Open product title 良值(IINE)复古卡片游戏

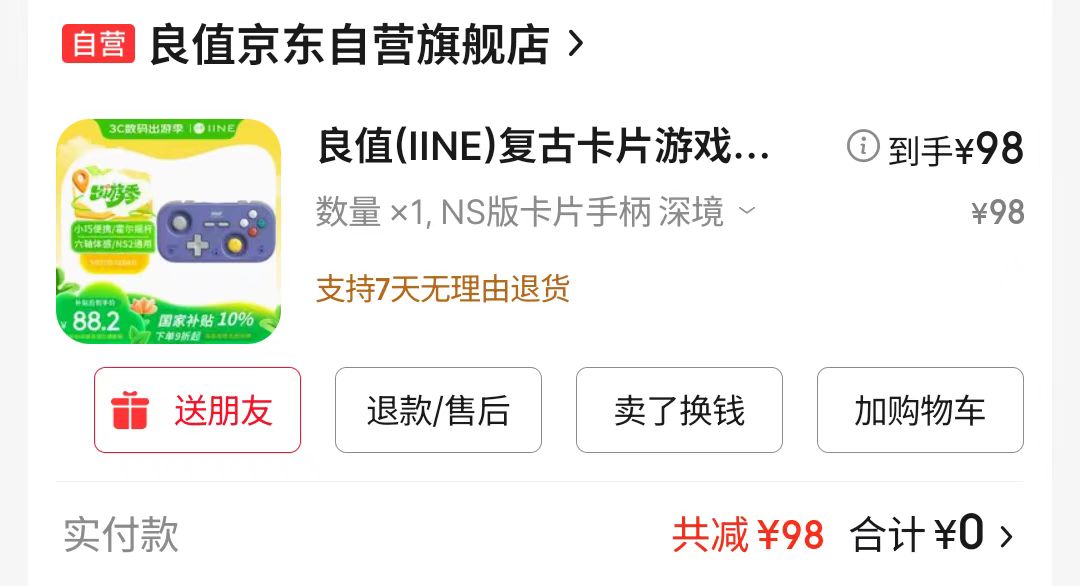coord(543,146)
